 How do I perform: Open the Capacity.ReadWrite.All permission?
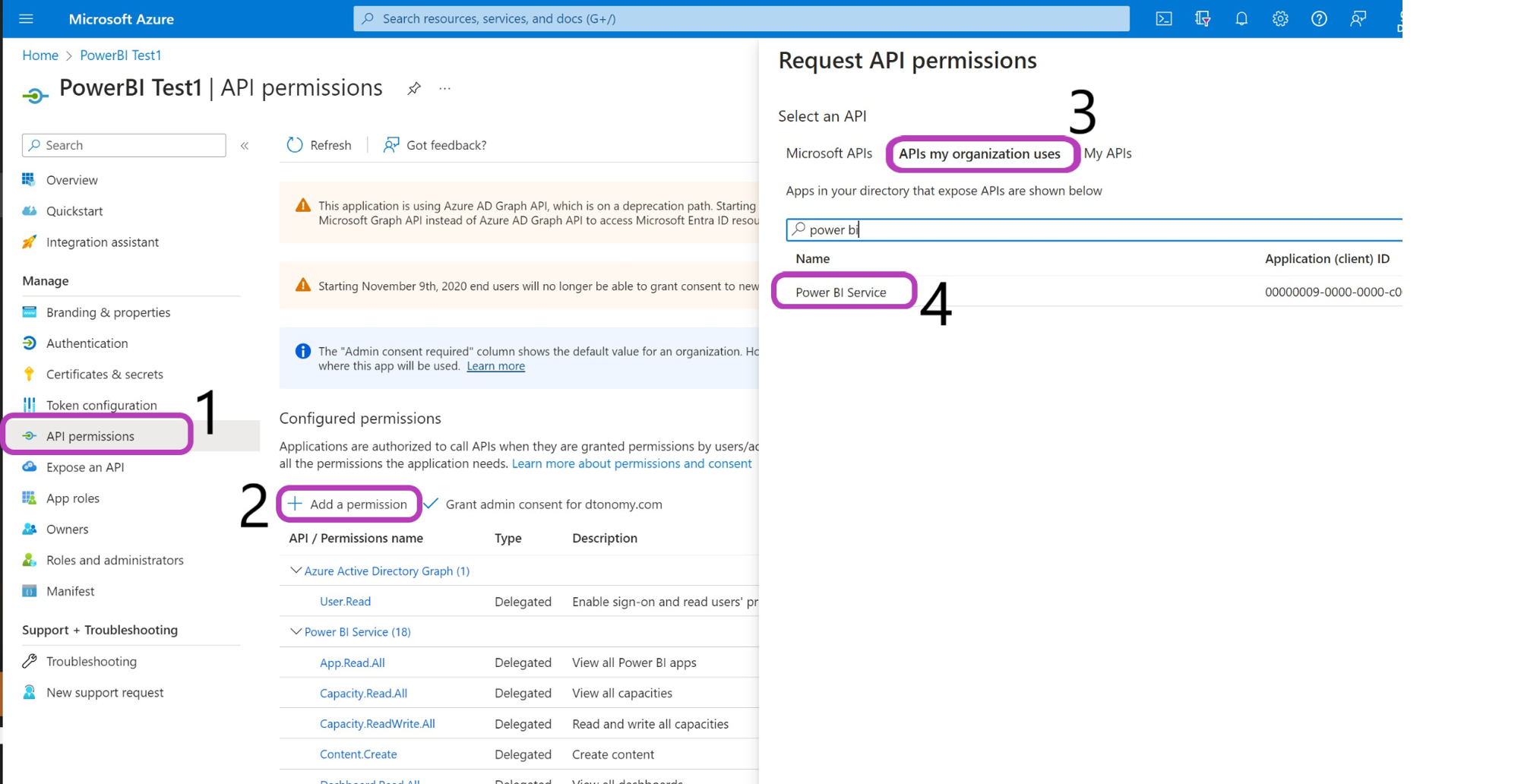pos(377,724)
